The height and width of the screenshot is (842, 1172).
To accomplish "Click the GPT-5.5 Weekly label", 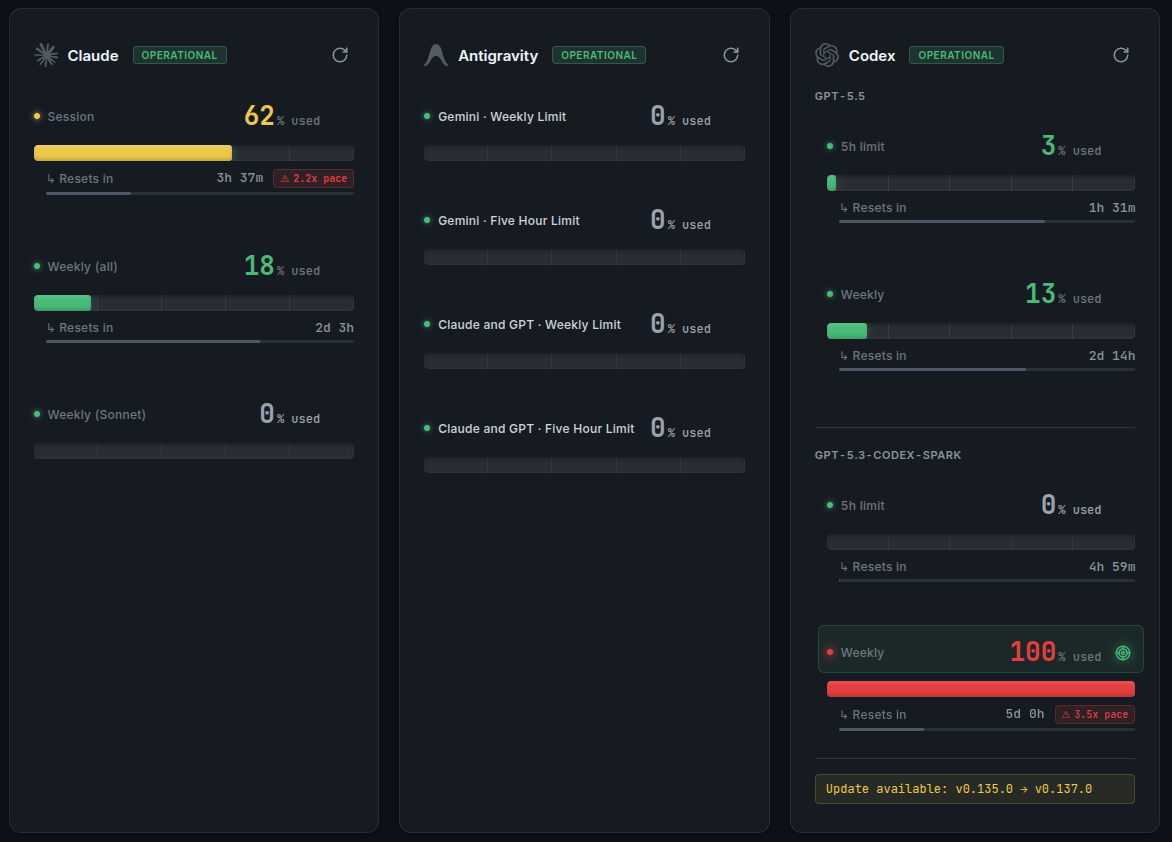I will point(862,295).
